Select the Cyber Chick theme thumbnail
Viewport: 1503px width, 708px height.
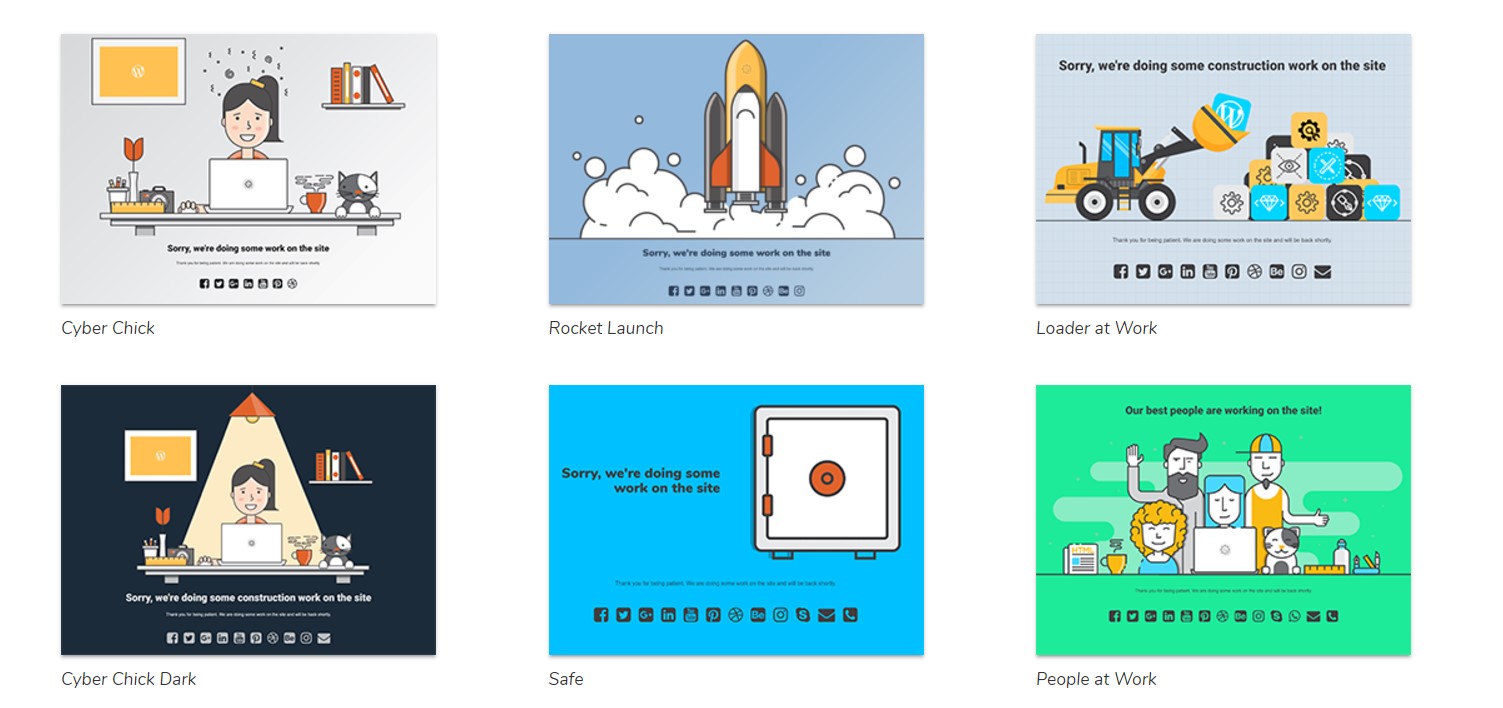tap(248, 169)
